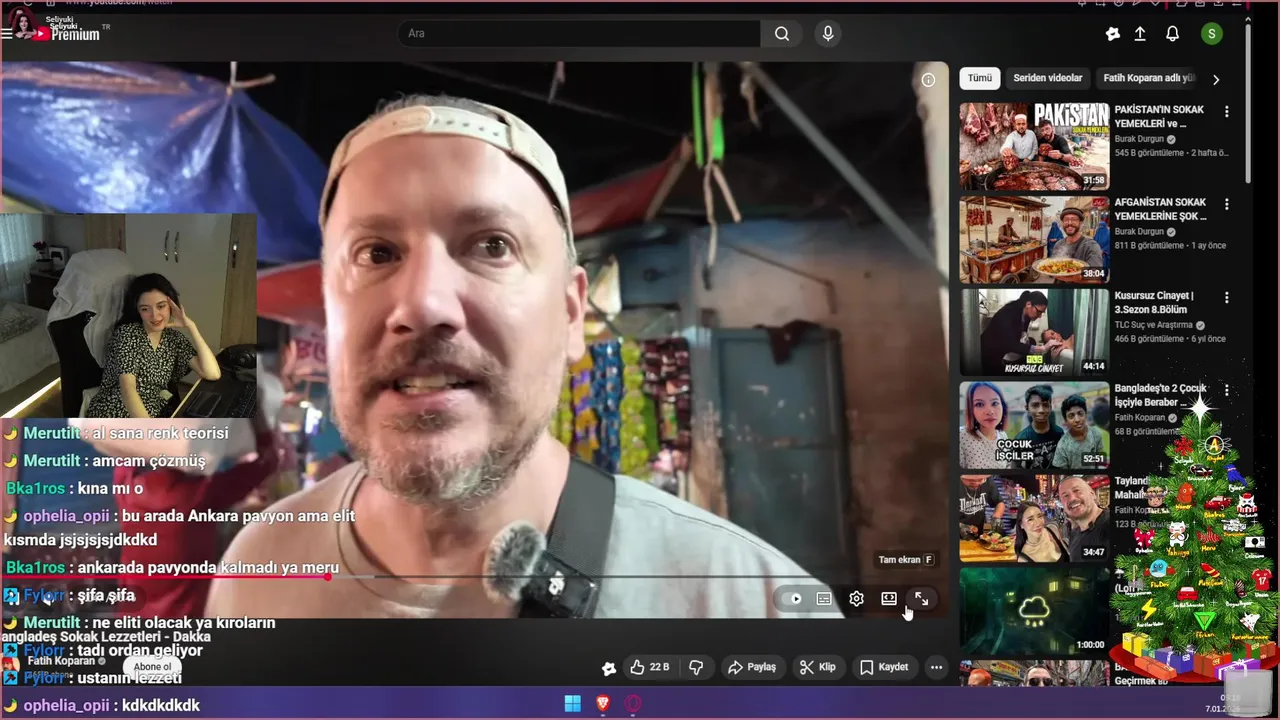This screenshot has height=720, width=1280.
Task: Select the Tümü filter chip
Action: coord(980,78)
